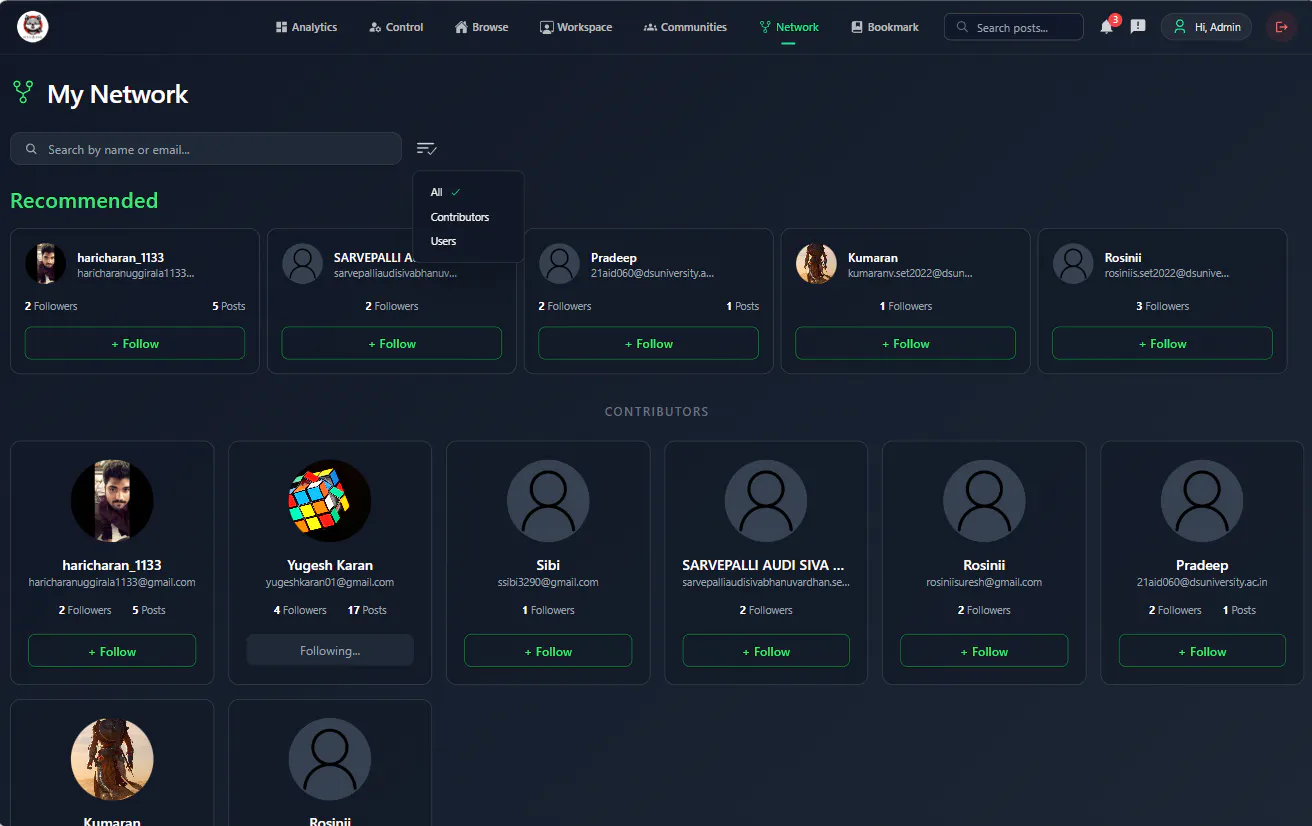1312x826 pixels.
Task: Click the red logout icon
Action: click(1281, 27)
